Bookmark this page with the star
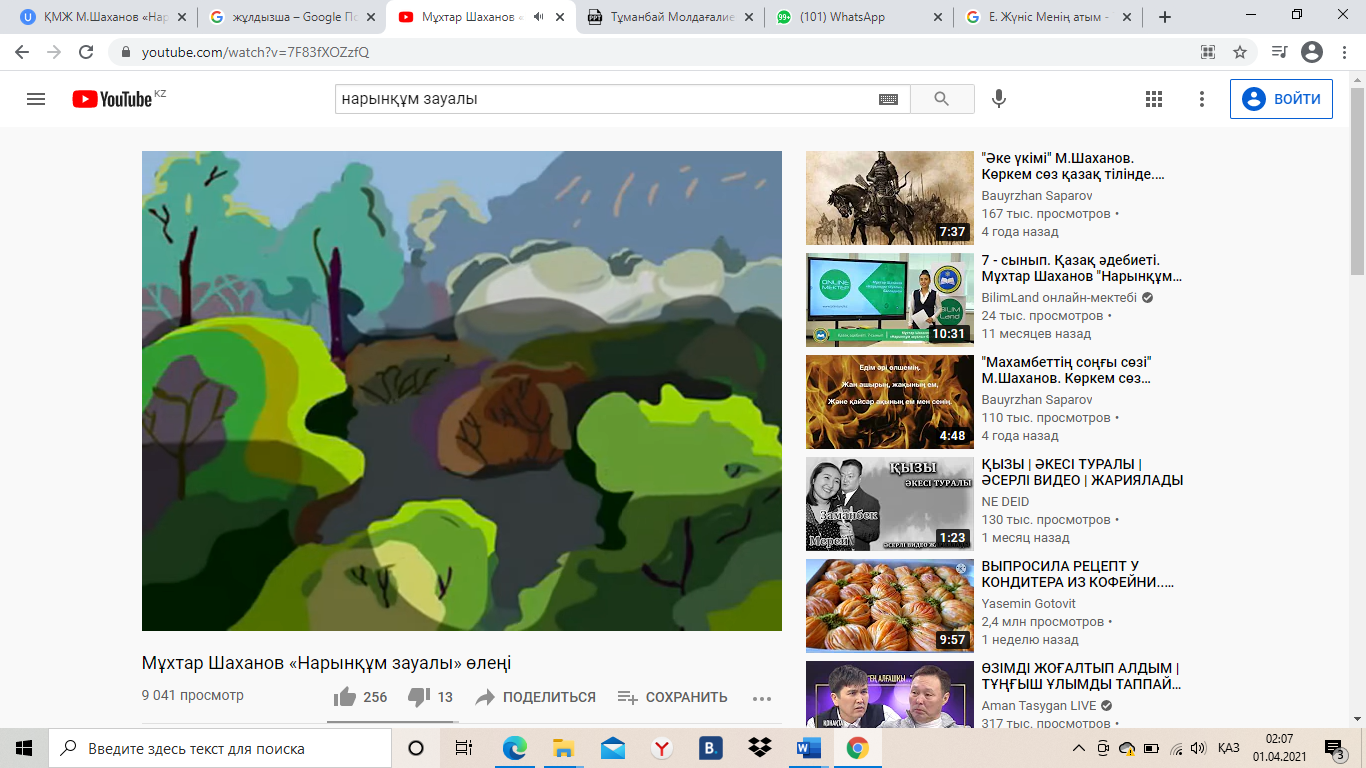1366x768 pixels. [1240, 52]
